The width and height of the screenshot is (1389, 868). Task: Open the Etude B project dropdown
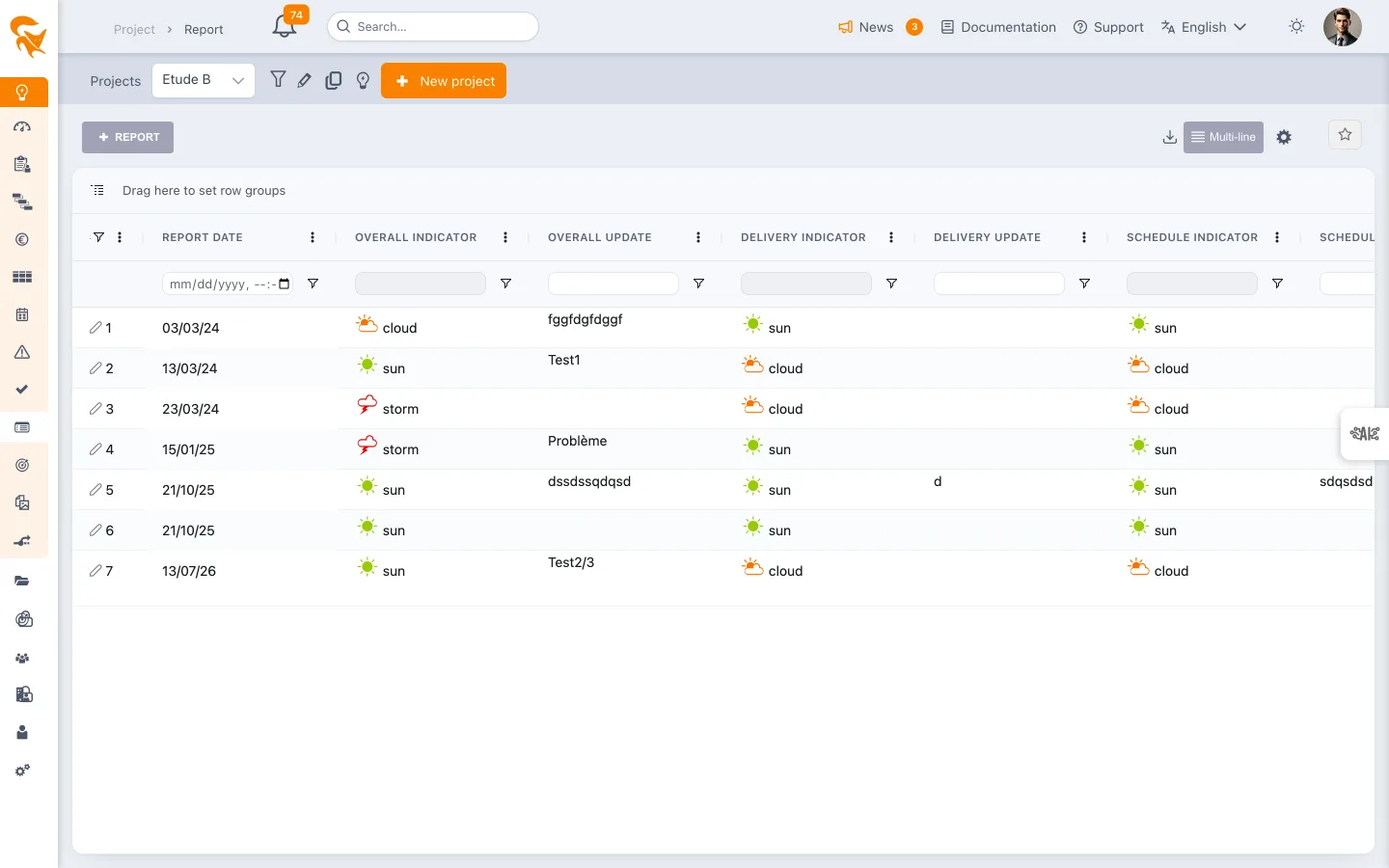click(x=204, y=80)
